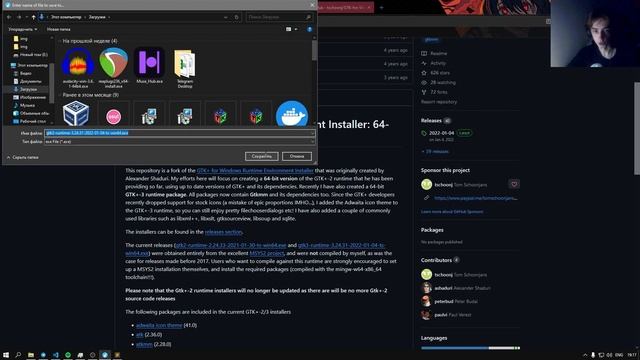Expand view options dropdown arrow
This screenshot has width=640, height=360.
[296, 29]
